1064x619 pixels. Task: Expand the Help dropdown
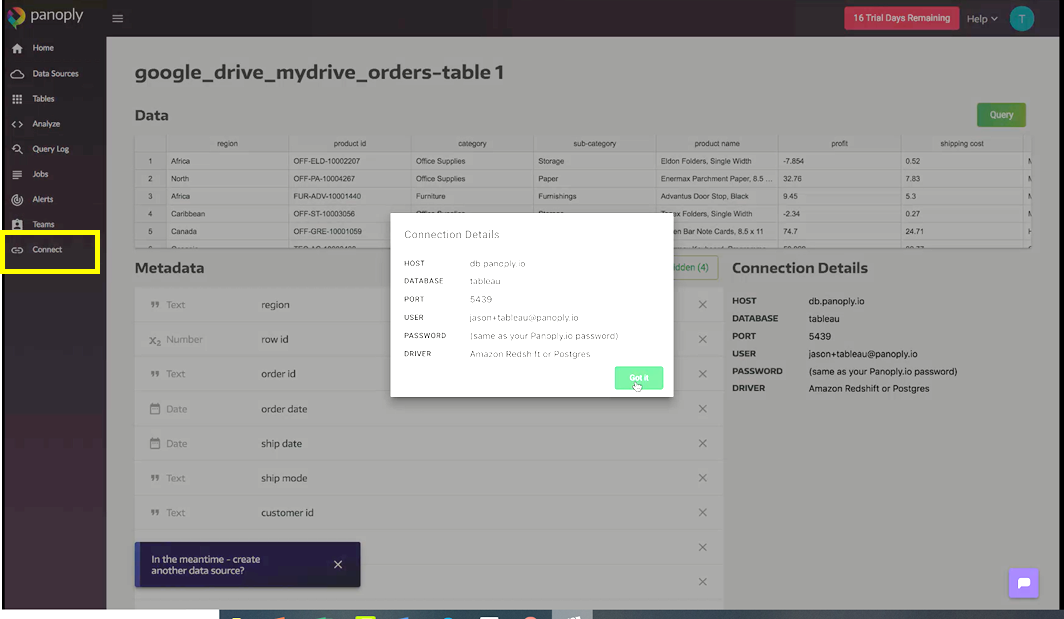982,19
